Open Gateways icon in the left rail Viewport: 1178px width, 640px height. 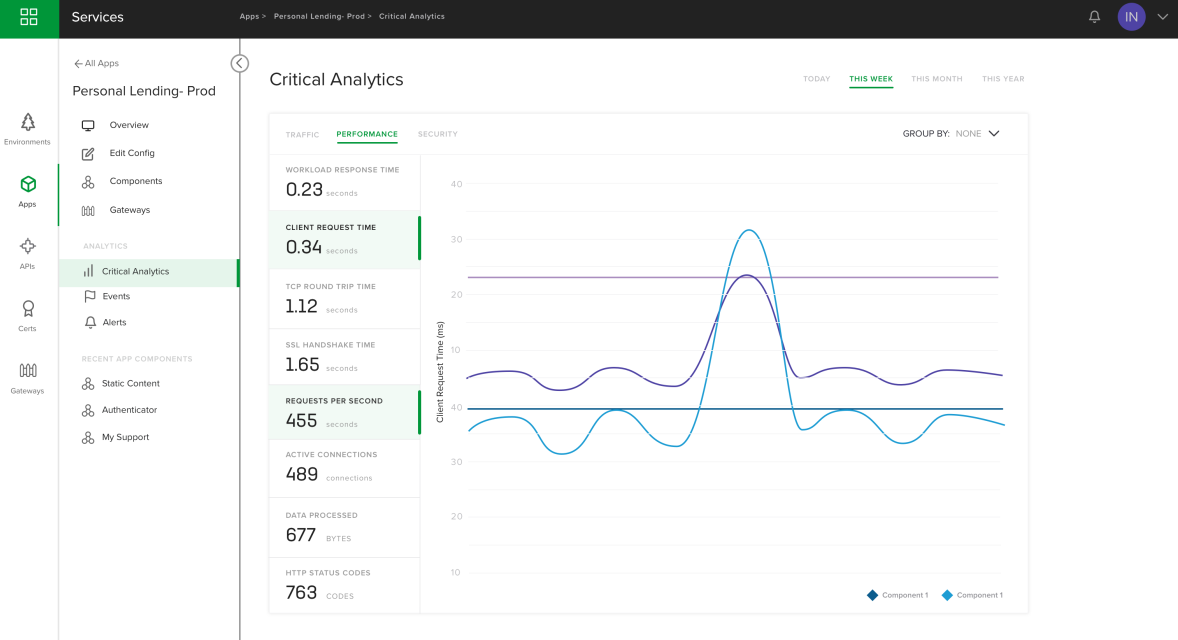(28, 379)
